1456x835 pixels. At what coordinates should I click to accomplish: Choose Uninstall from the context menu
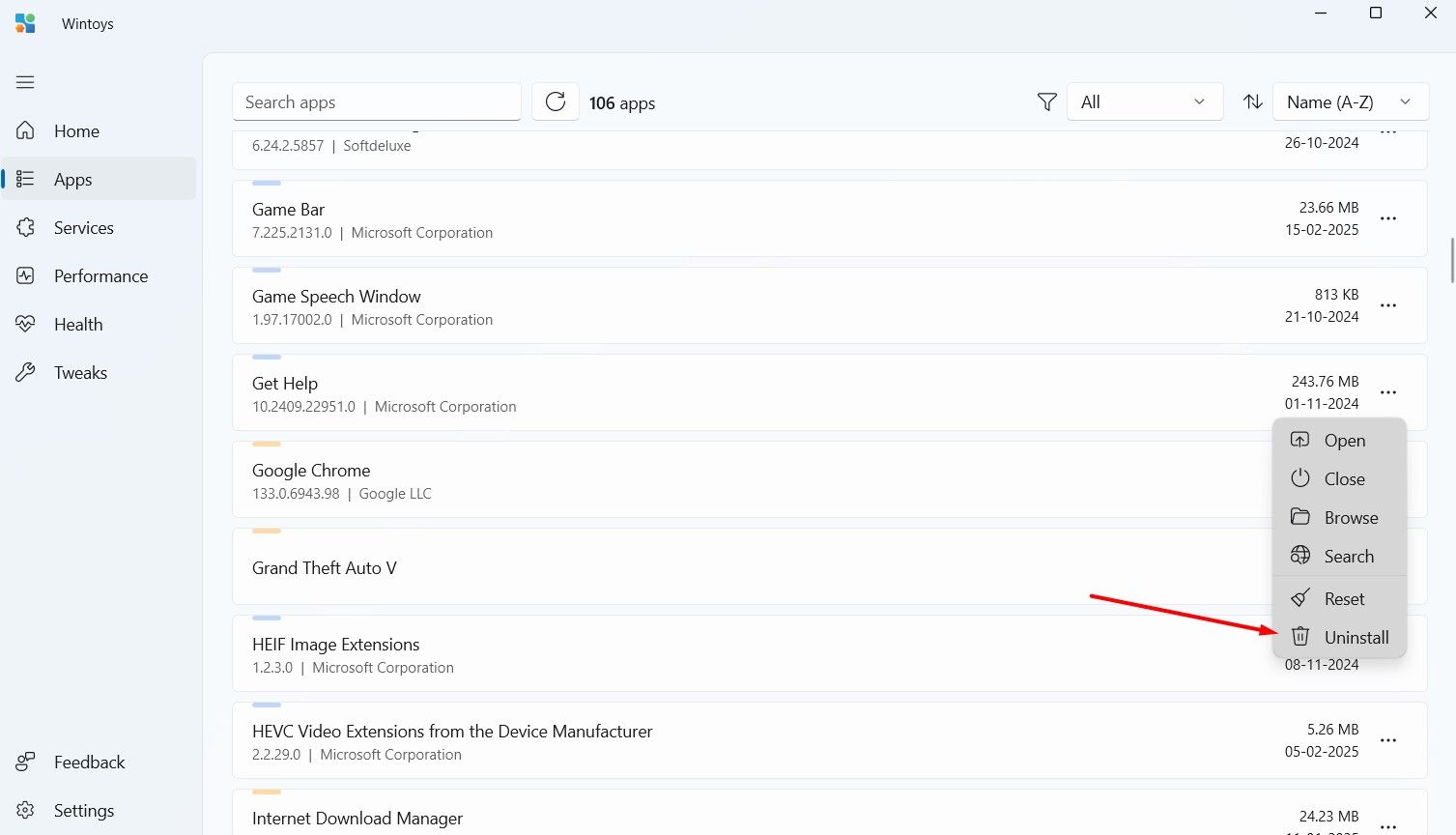(1339, 637)
